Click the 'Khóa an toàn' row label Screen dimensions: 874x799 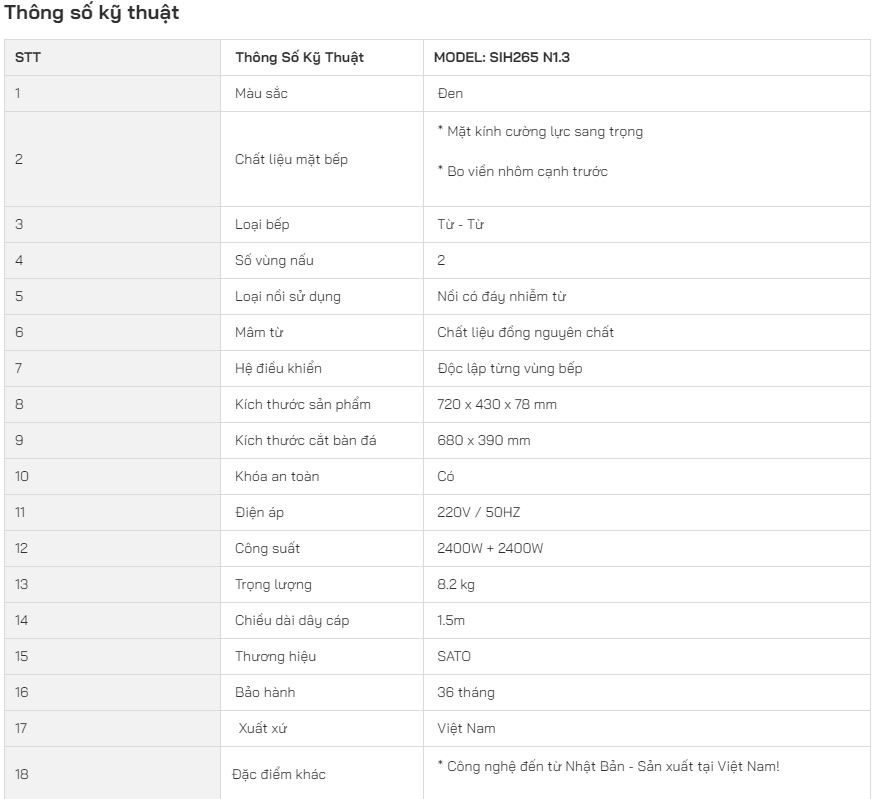click(x=277, y=476)
